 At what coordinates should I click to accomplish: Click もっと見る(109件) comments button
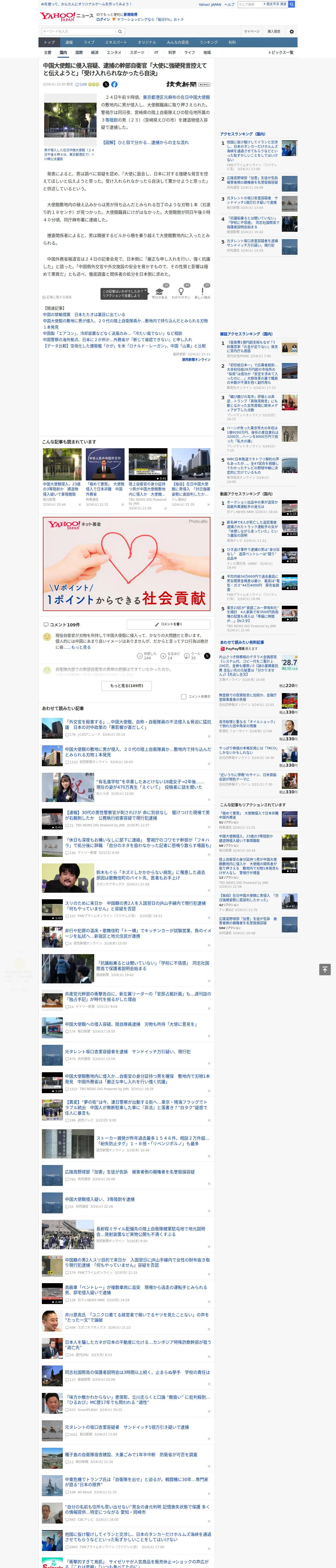(x=127, y=685)
